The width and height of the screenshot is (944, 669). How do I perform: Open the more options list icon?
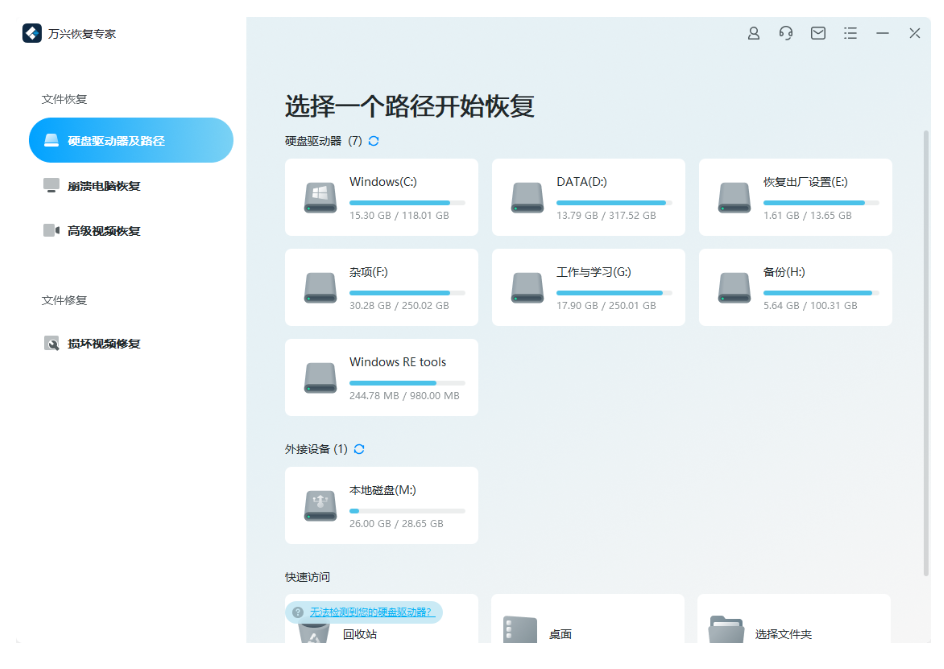coord(850,33)
